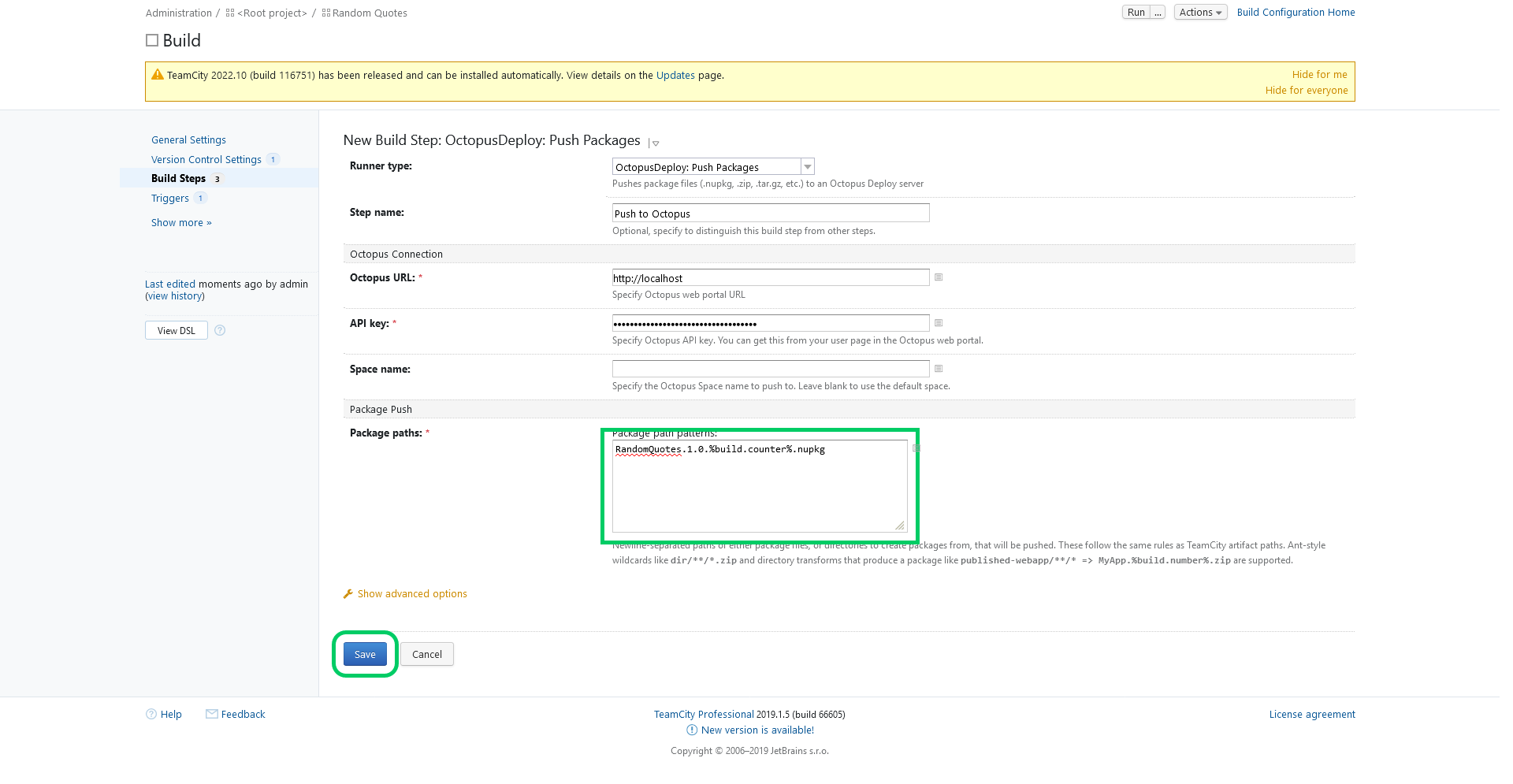Image resolution: width=1513 pixels, height=784 pixels.
Task: Open TeamCity Professional link in footer
Action: [x=704, y=715]
